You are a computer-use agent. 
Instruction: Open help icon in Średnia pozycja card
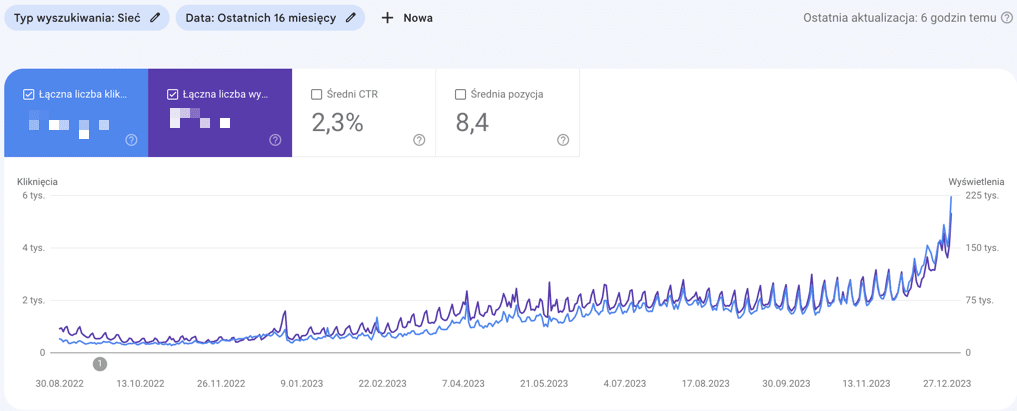563,140
